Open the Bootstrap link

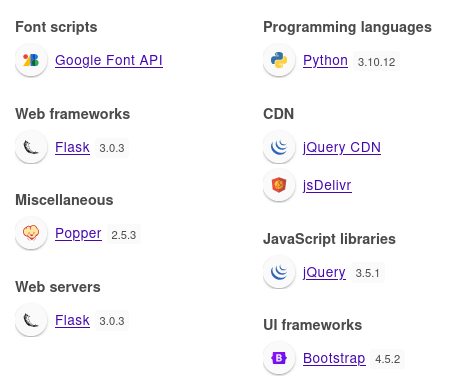pyautogui.click(x=334, y=358)
